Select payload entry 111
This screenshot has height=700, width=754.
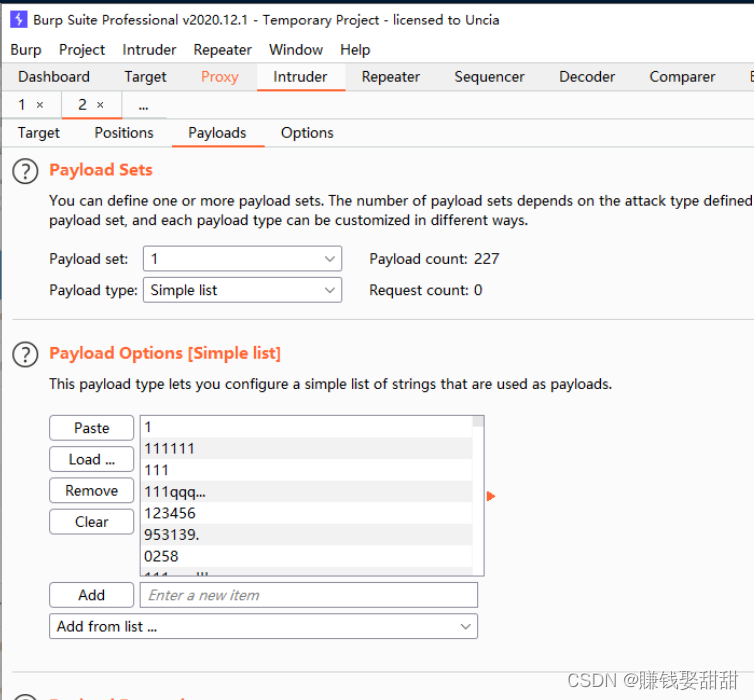307,470
